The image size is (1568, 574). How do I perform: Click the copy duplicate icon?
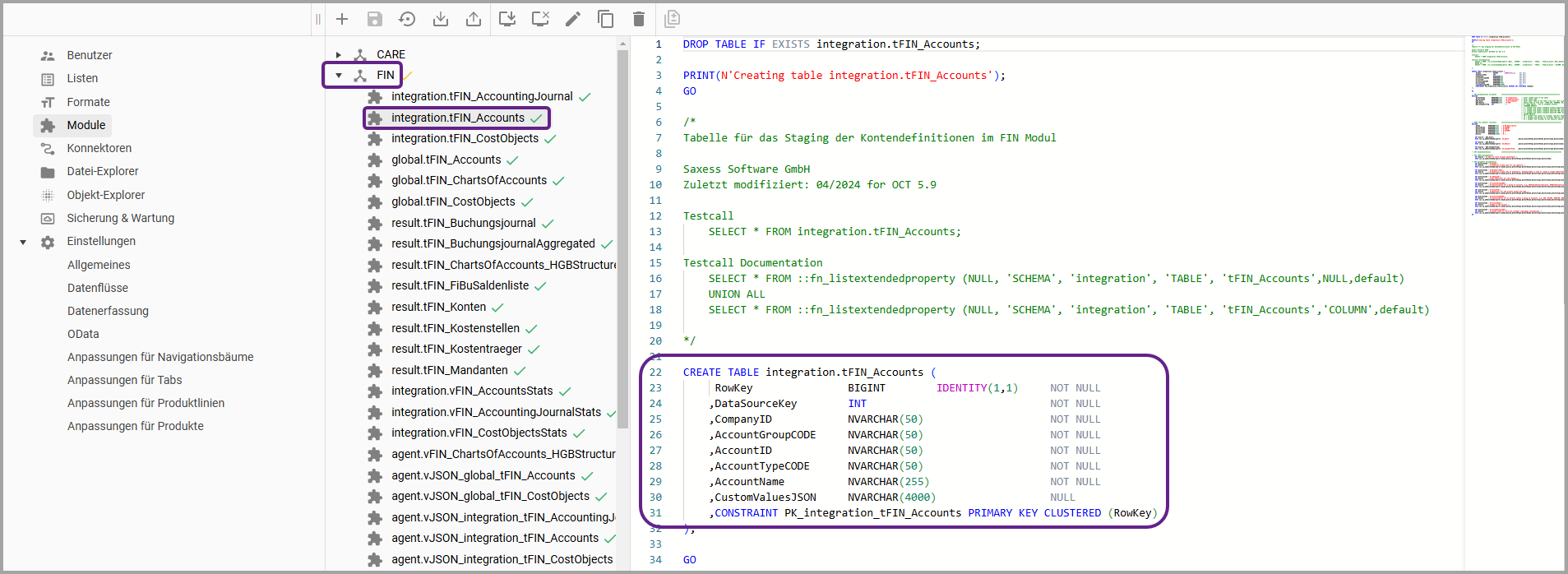[x=606, y=19]
